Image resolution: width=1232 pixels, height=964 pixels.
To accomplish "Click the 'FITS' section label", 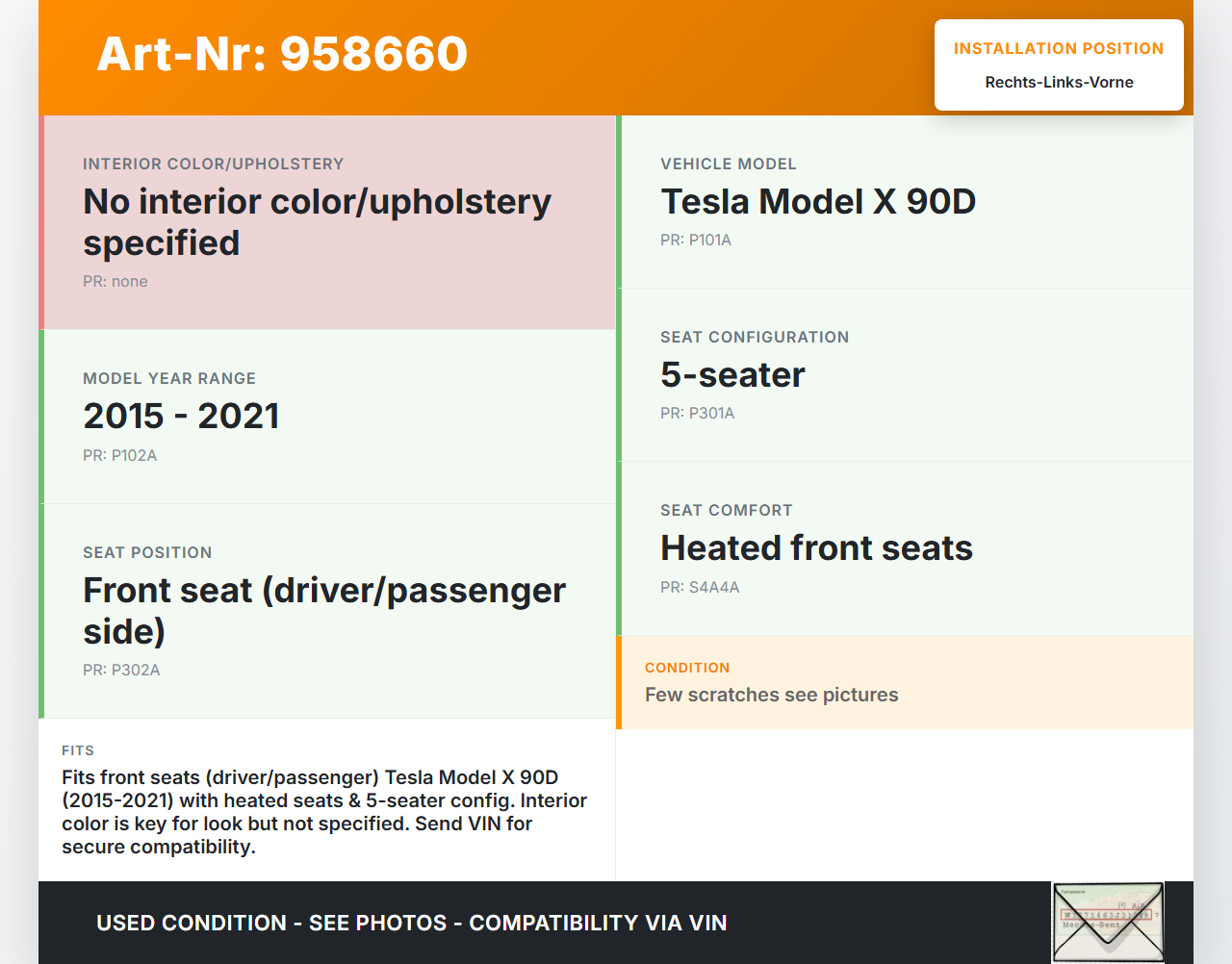I will point(78,750).
